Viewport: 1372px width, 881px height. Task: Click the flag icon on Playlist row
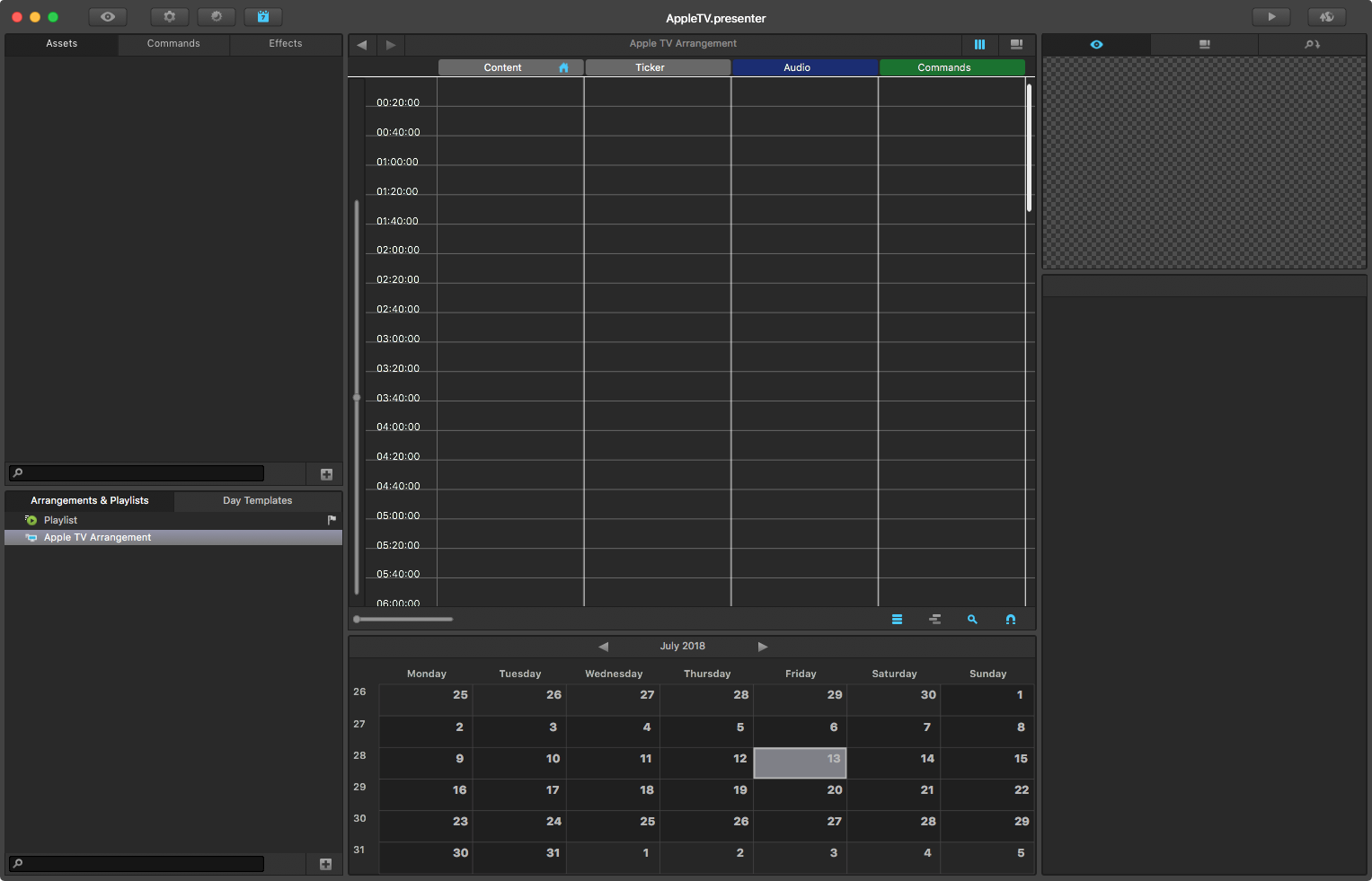[x=332, y=520]
